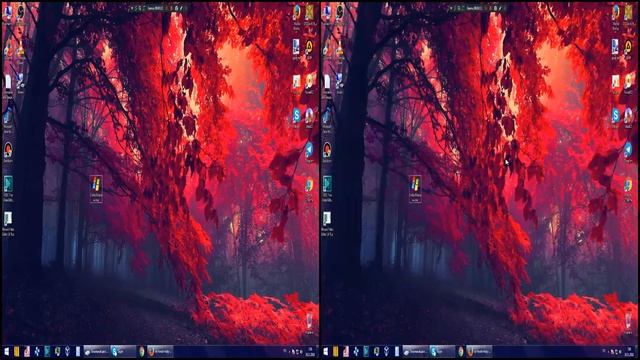Click the highlighted Windows-flag shortcut on the right-hand desktop
Viewport: 640px width, 360px height.
coord(415,189)
